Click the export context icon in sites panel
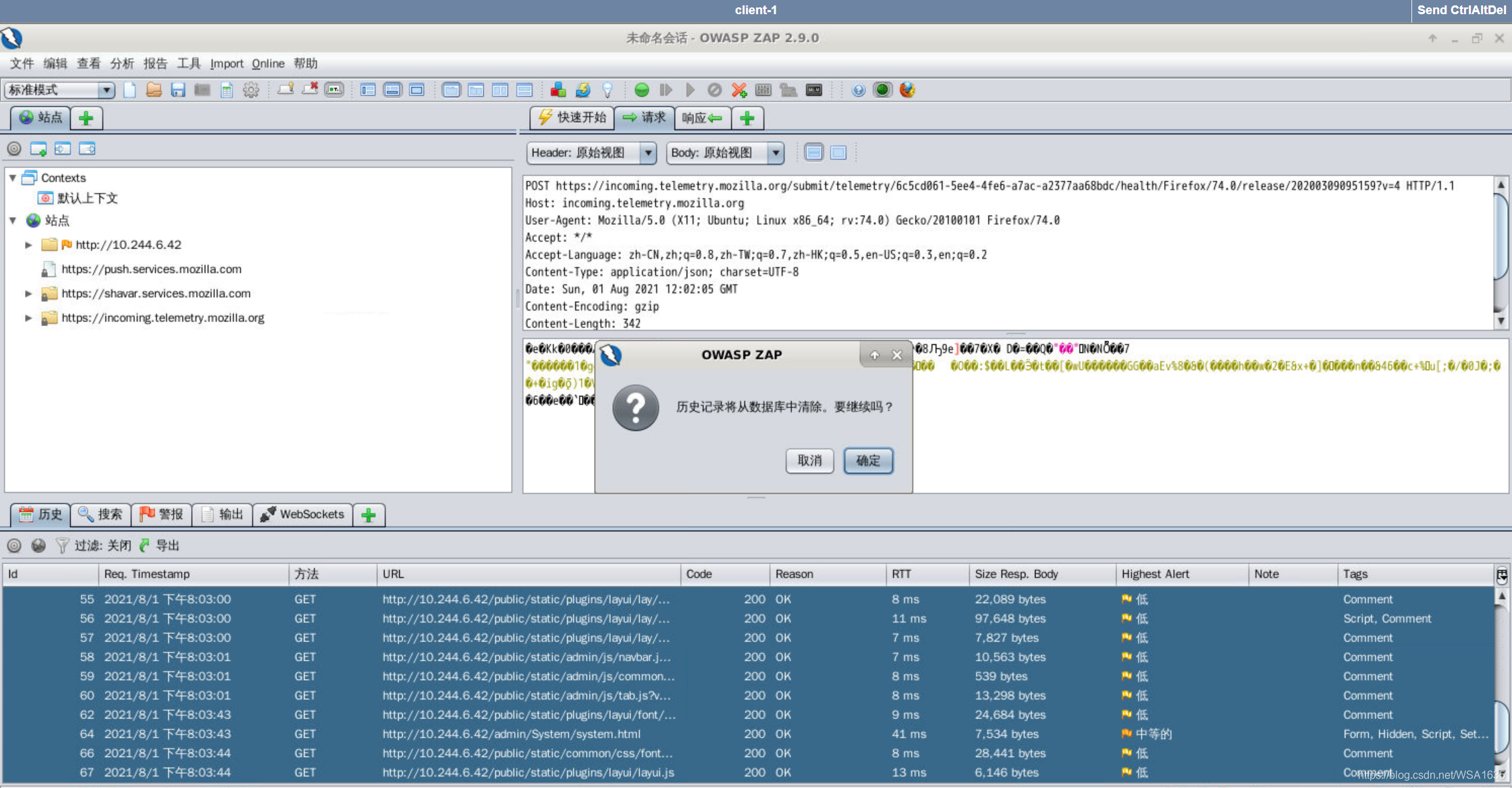This screenshot has width=1512, height=788. pyautogui.click(x=87, y=149)
